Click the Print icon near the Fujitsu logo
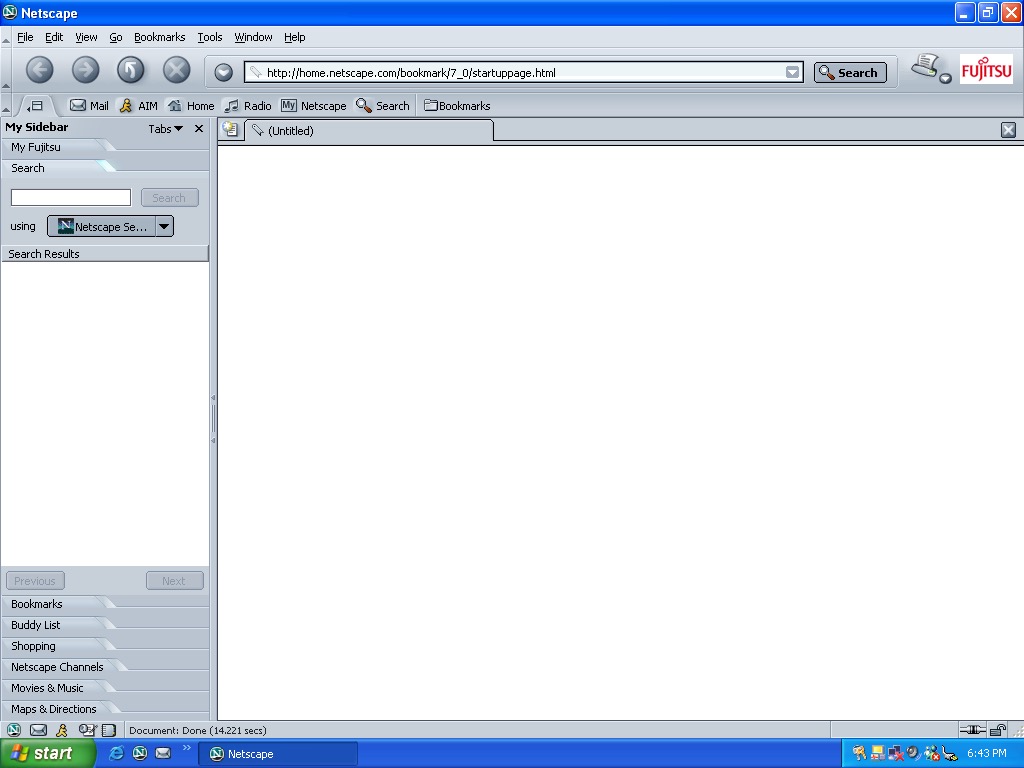 pyautogui.click(x=925, y=65)
